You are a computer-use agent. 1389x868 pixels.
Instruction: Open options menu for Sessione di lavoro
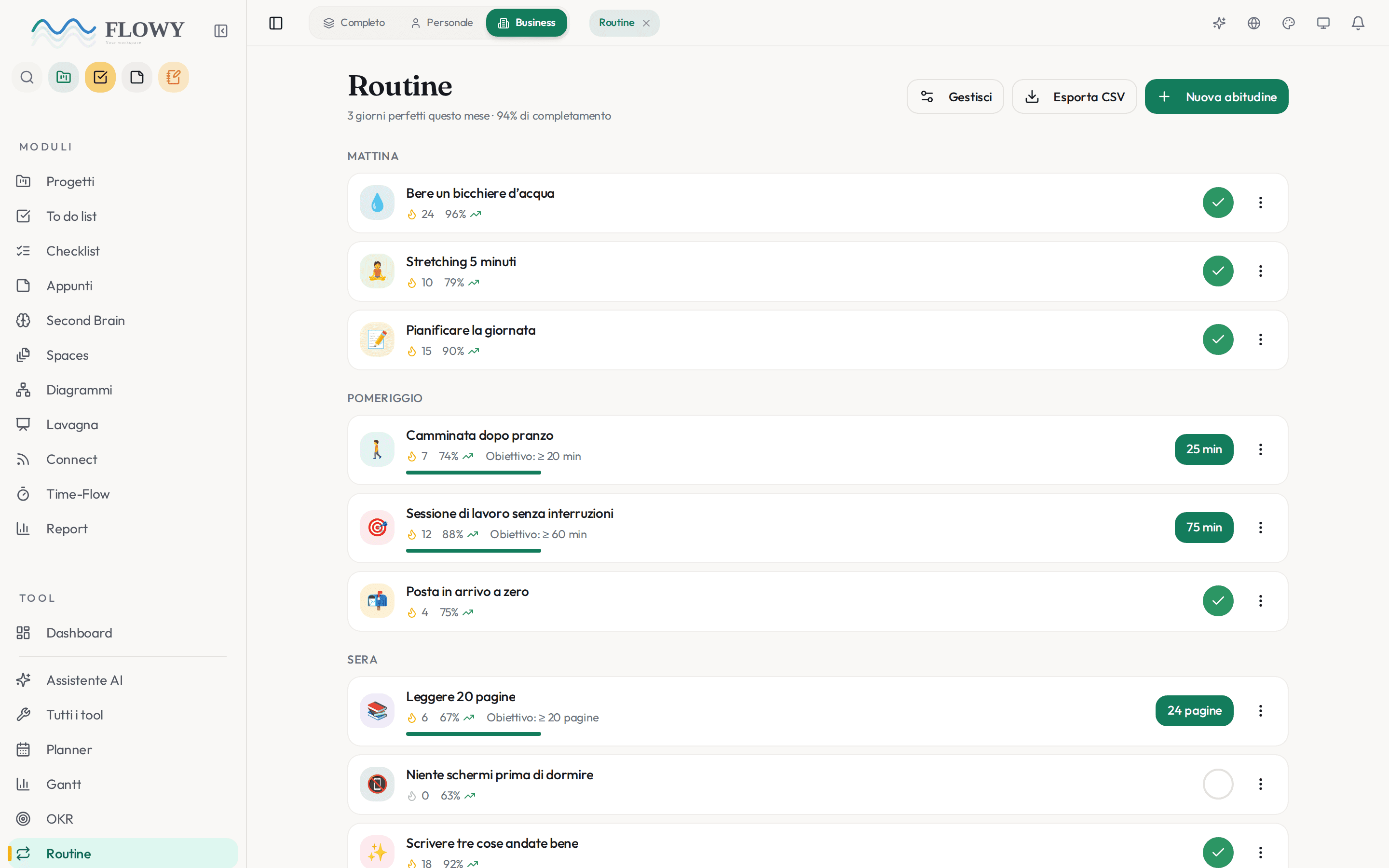pyautogui.click(x=1260, y=528)
